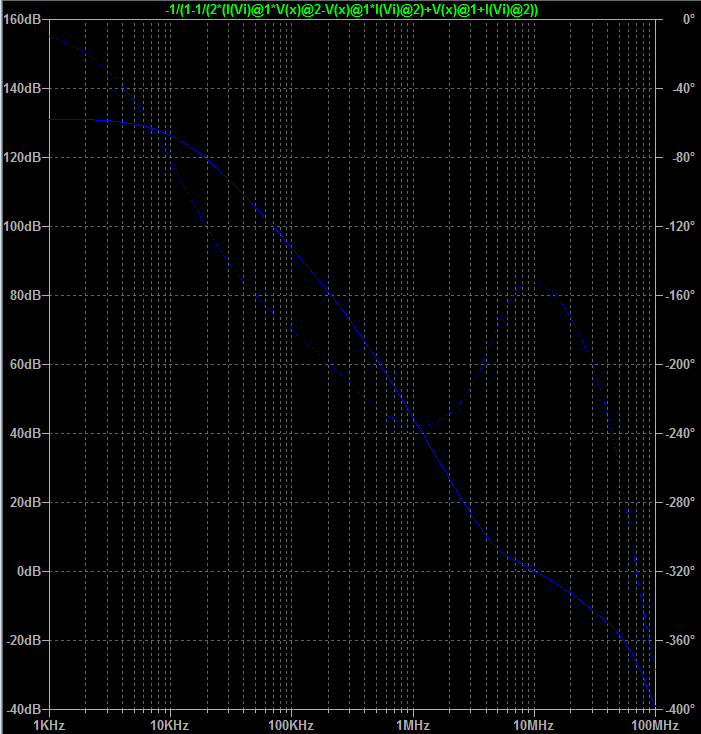
Task: Click the 20dB left axis label
Action: (25, 502)
